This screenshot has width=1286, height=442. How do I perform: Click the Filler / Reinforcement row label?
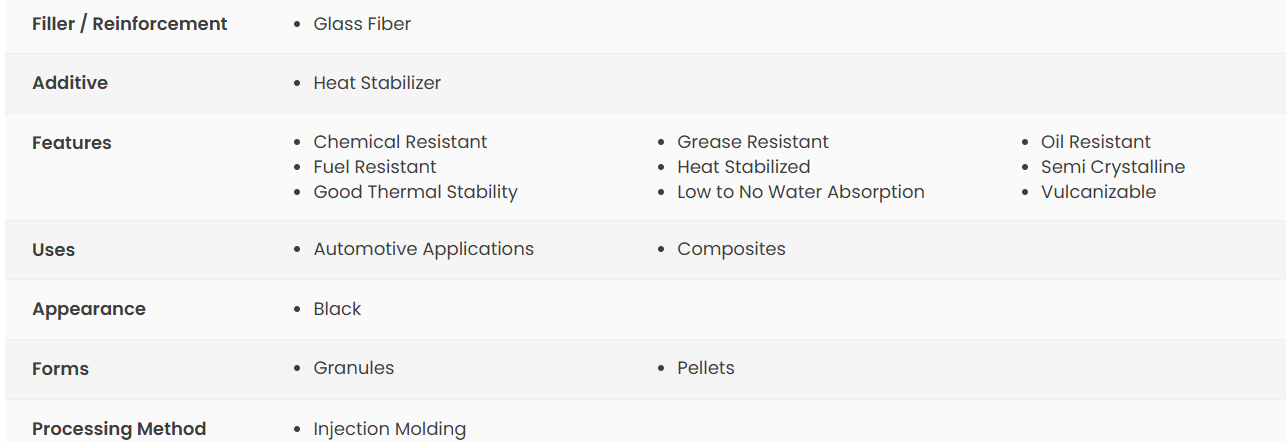coord(130,24)
